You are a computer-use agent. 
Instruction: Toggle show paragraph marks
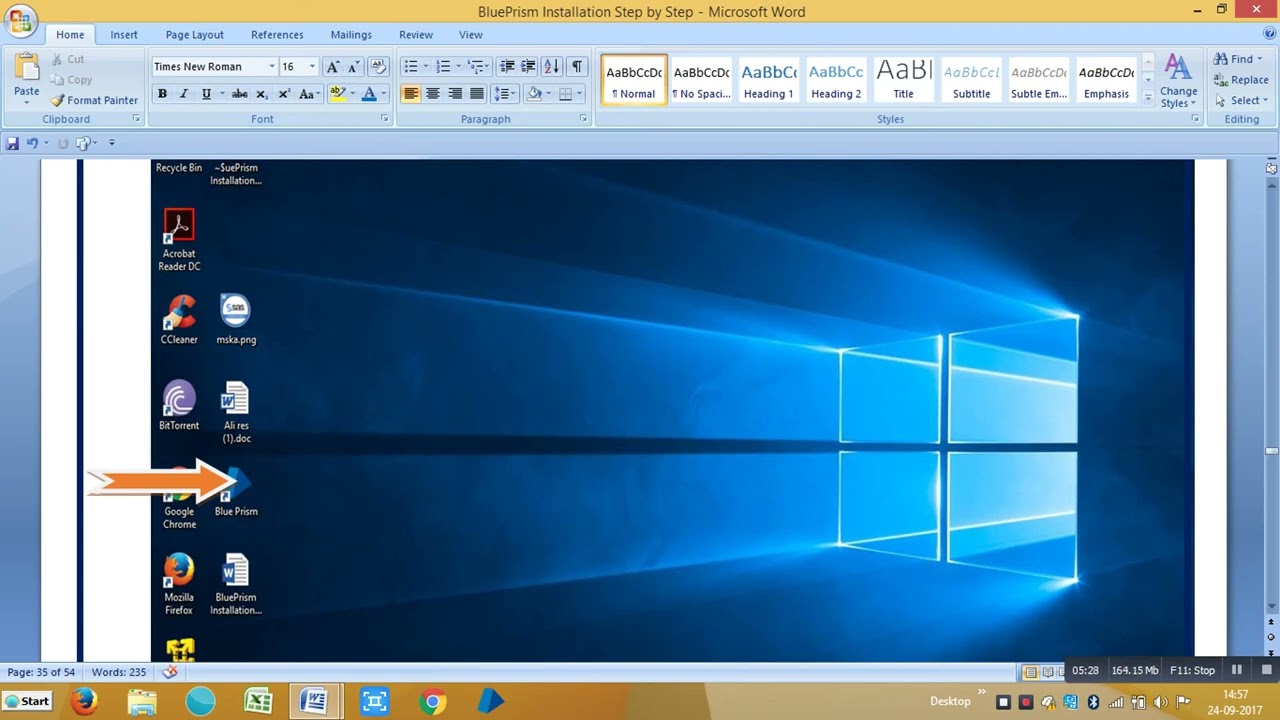577,66
